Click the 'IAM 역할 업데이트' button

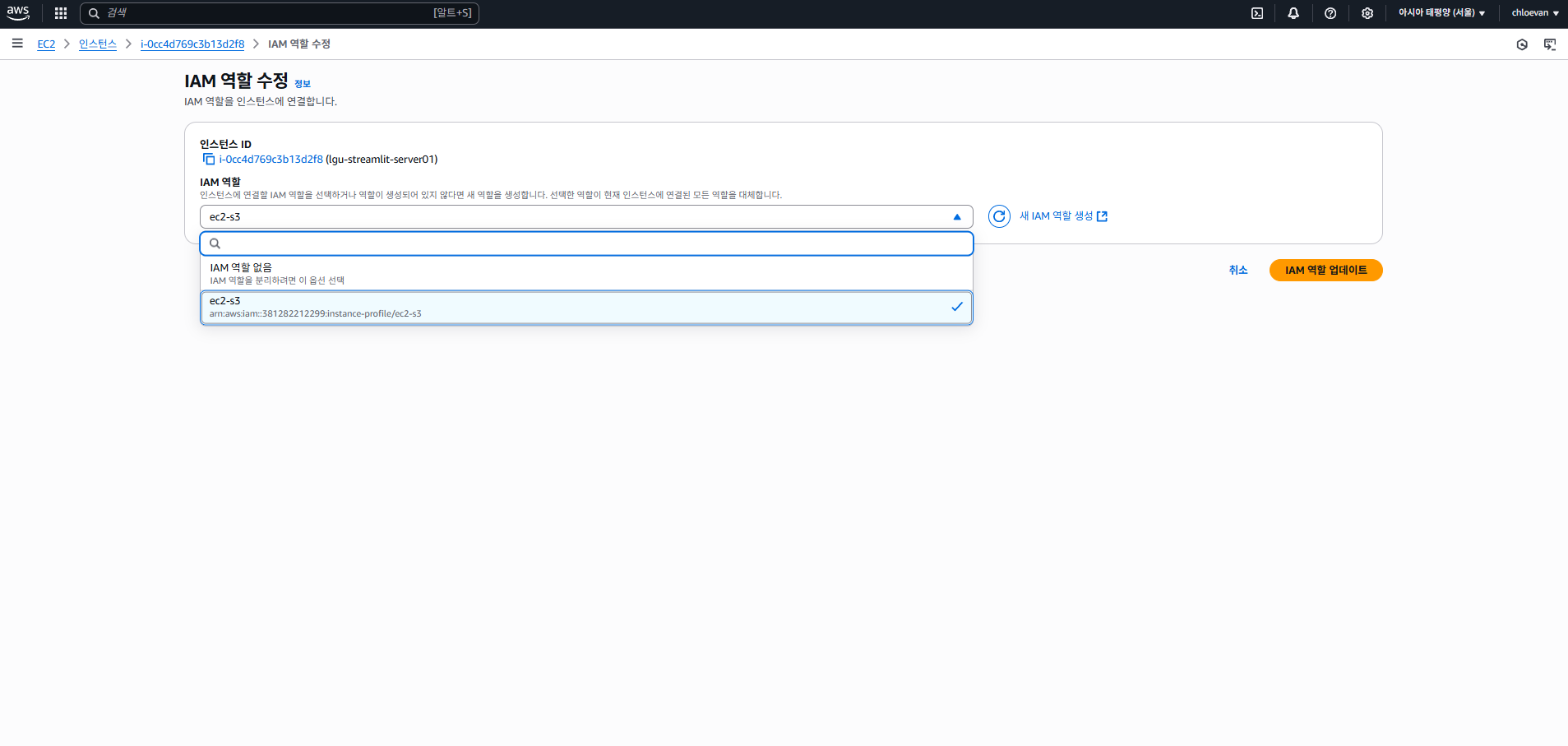(x=1325, y=271)
